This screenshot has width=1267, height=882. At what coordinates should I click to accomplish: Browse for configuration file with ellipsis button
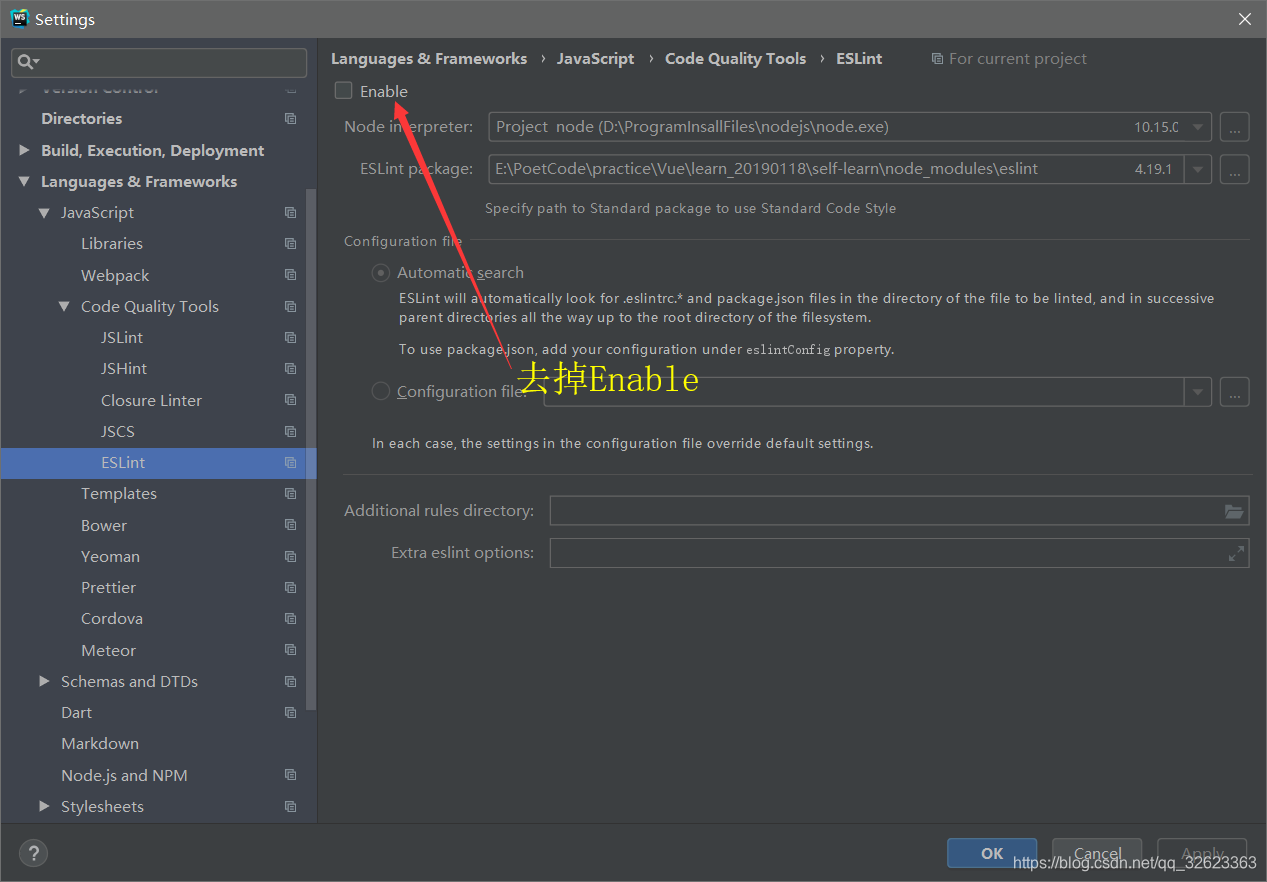tap(1235, 392)
